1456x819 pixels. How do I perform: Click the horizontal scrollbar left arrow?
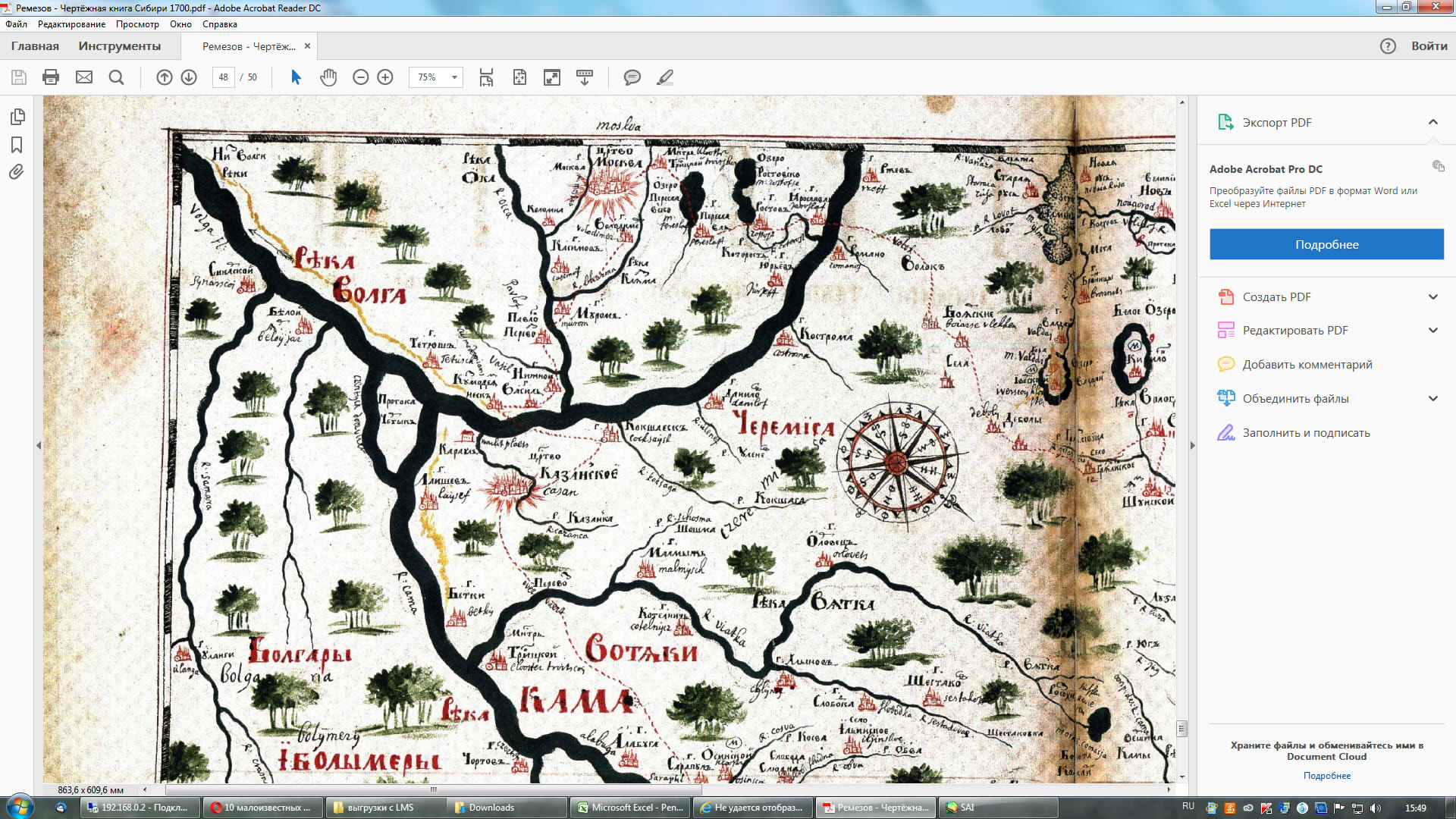point(145,789)
